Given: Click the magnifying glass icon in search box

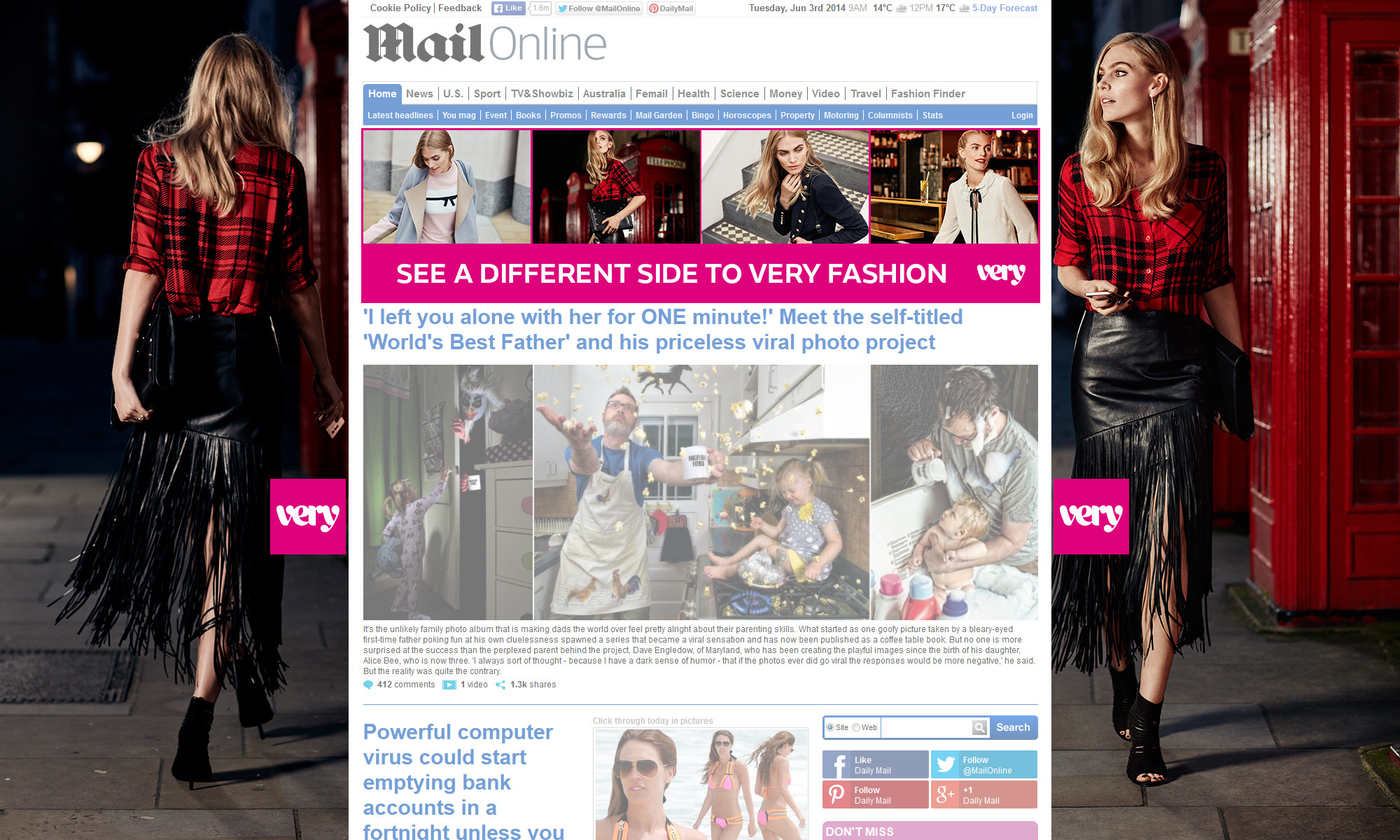Looking at the screenshot, I should point(980,727).
